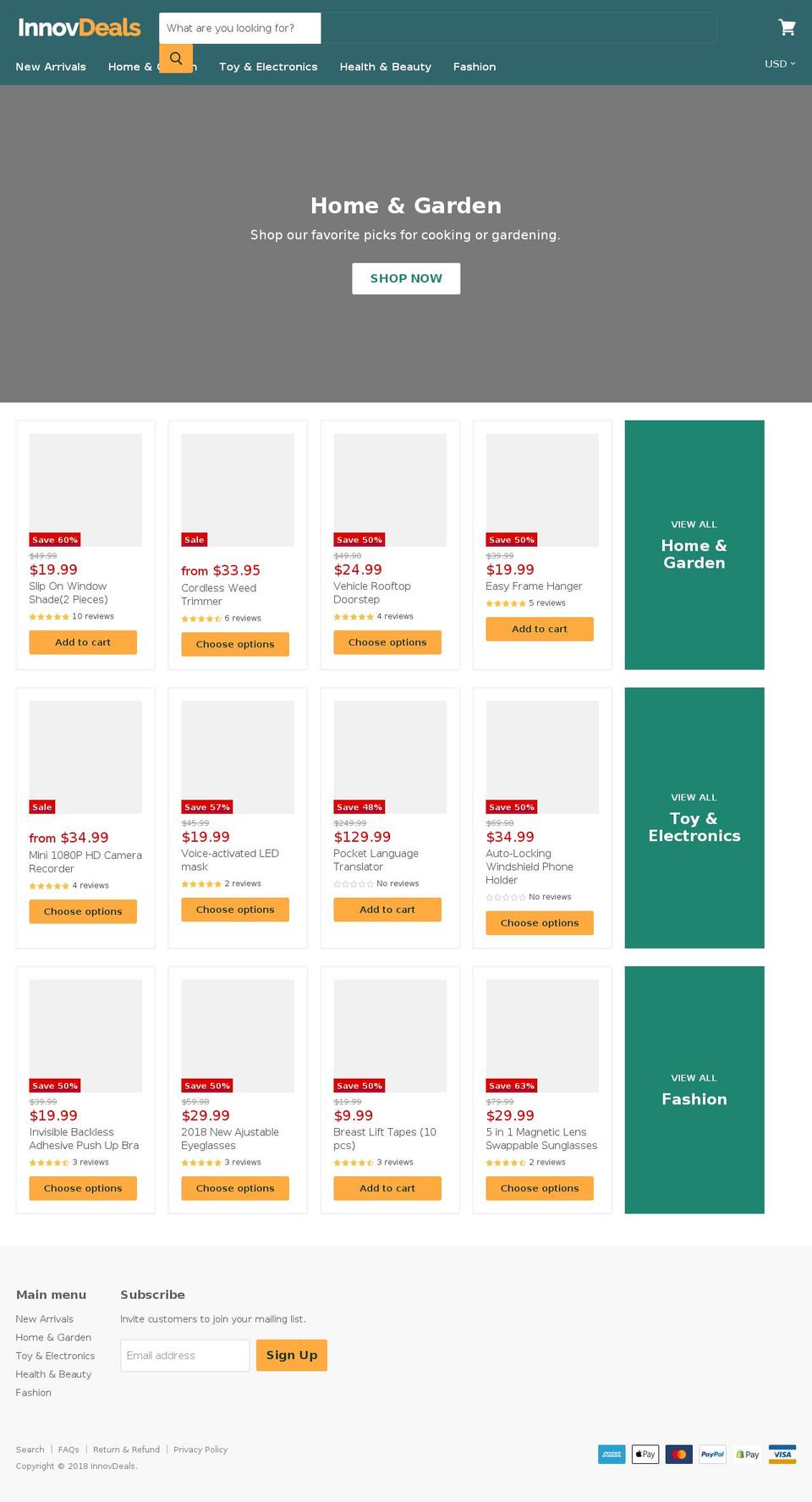Open Breast Lift Tapes product image
The height and width of the screenshot is (1502, 812).
click(x=390, y=1036)
